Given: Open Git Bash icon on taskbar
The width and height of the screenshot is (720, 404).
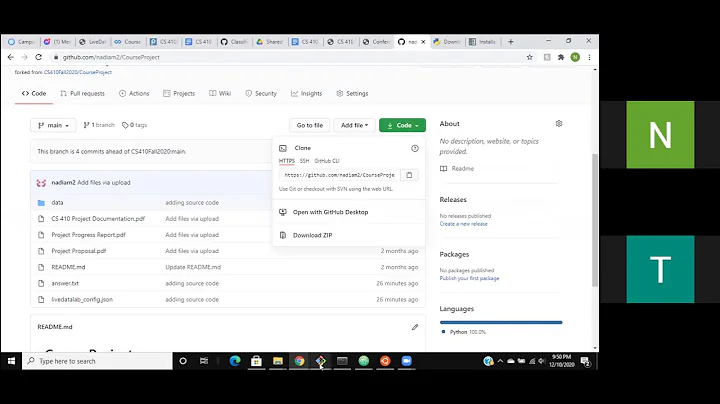Looking at the screenshot, I should tap(321, 361).
